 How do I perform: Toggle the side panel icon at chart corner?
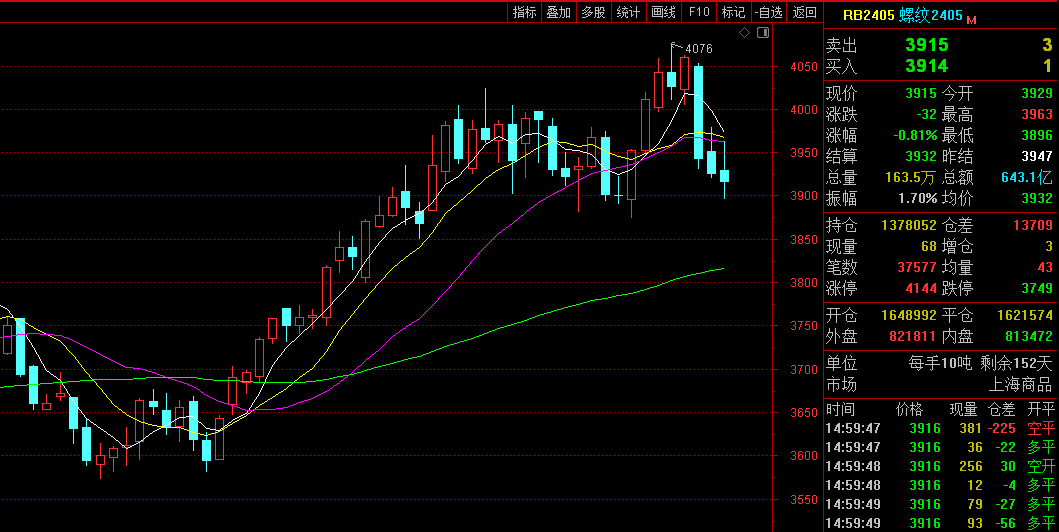(x=763, y=33)
